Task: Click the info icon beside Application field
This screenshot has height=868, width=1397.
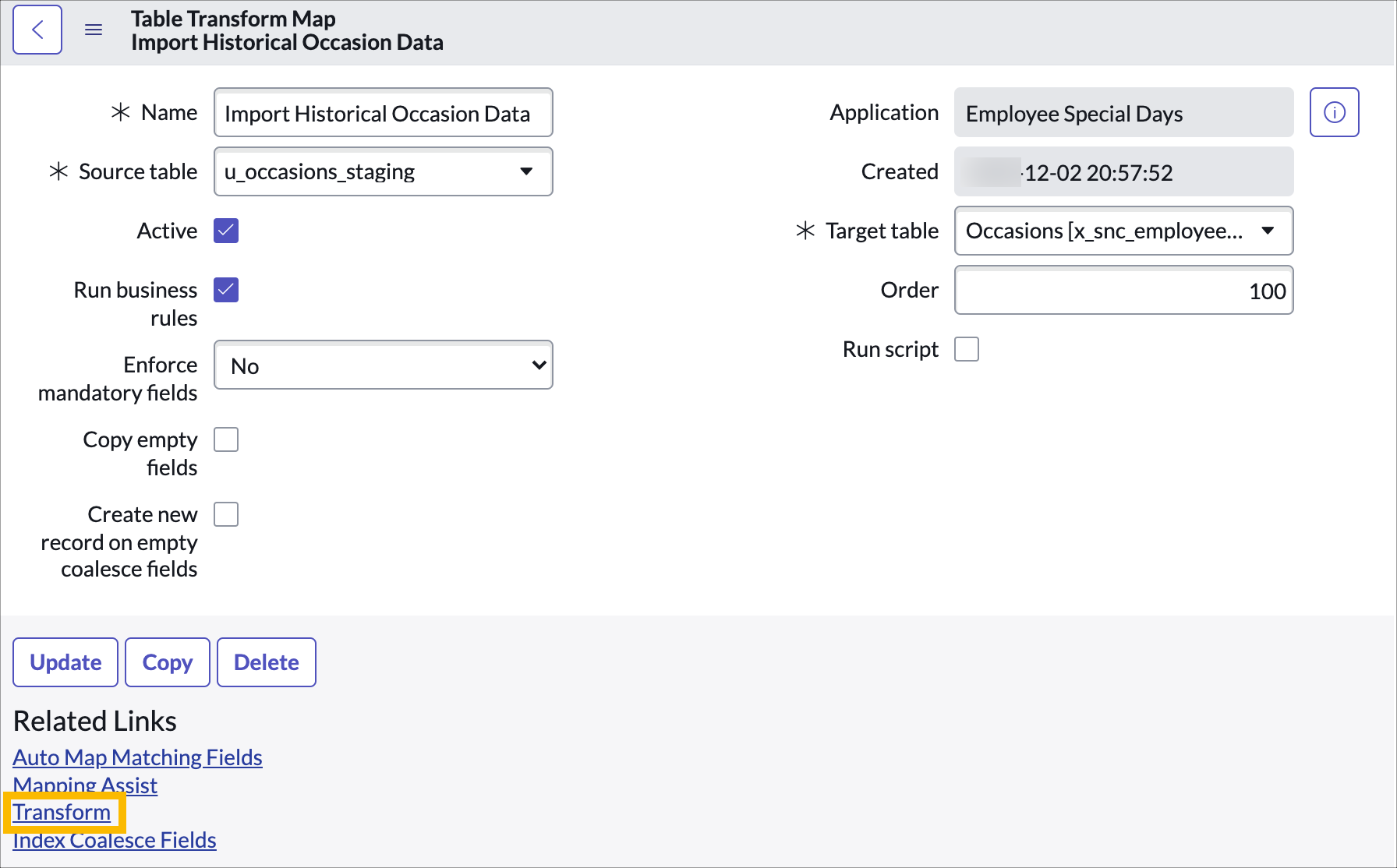Action: point(1334,112)
